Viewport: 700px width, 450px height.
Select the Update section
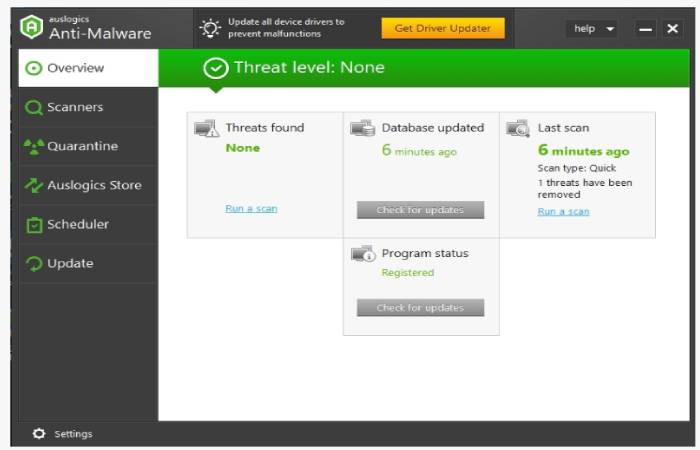pyautogui.click(x=88, y=263)
